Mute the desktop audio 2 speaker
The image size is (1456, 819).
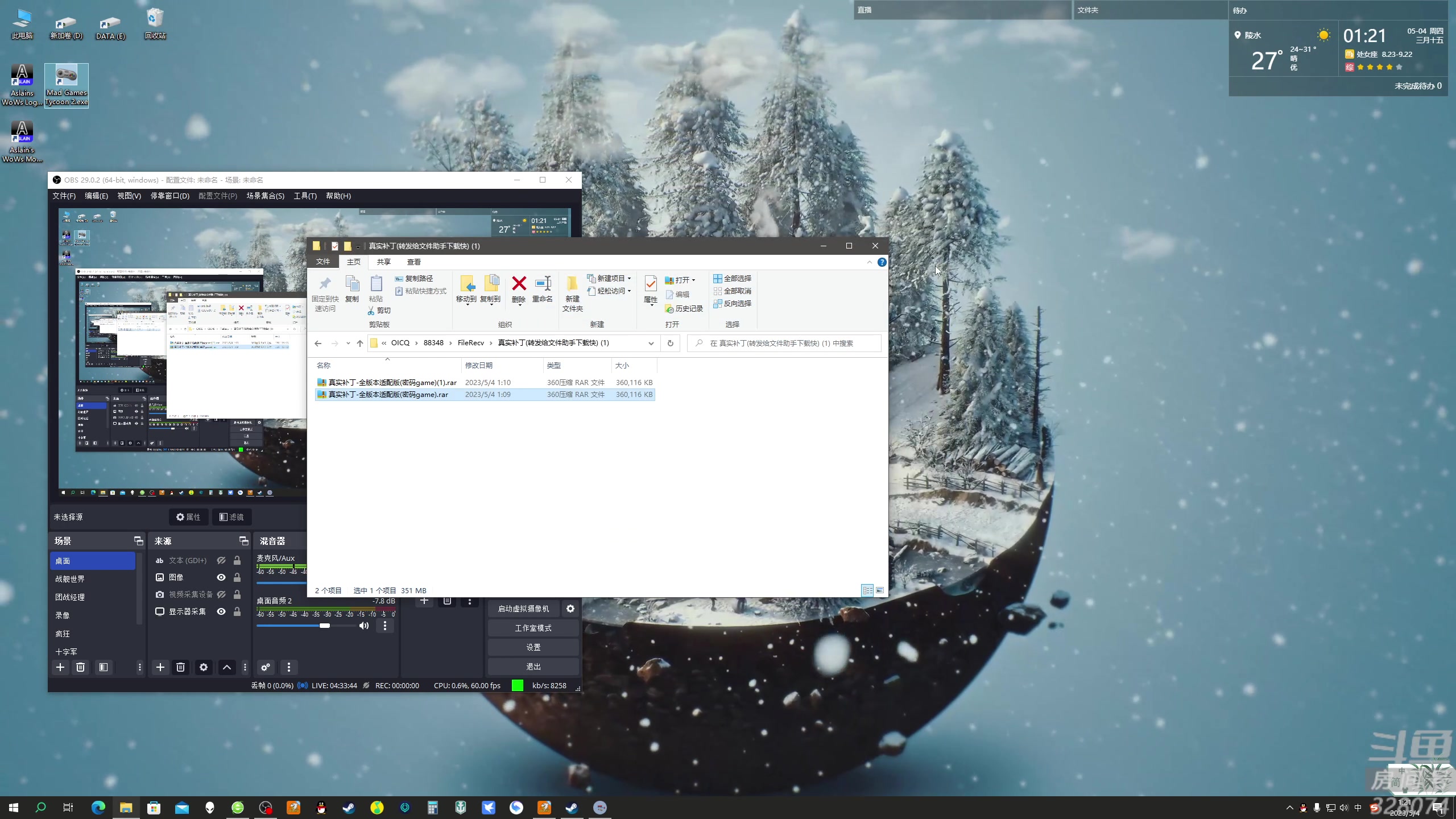(364, 626)
